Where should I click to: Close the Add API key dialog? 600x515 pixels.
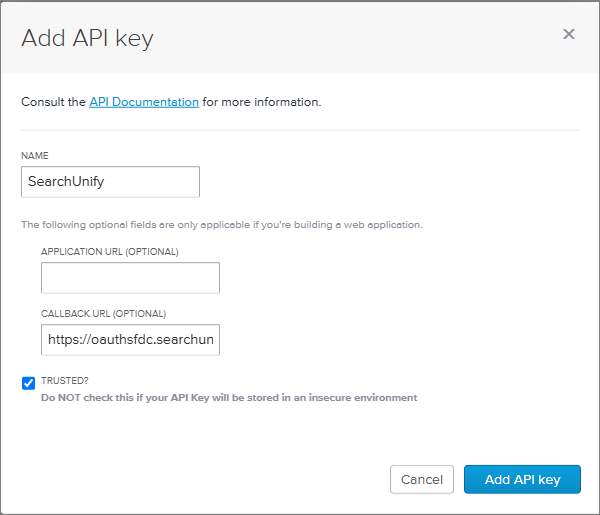point(568,34)
